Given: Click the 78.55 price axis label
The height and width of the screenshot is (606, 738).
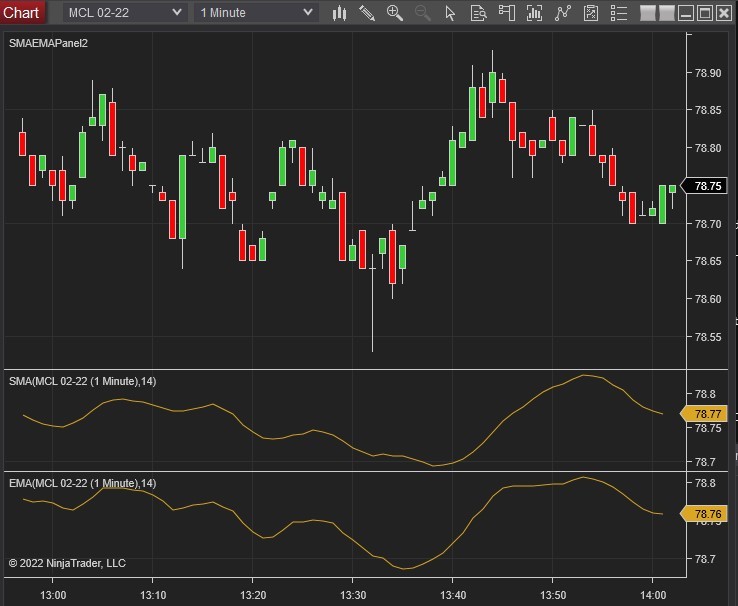Looking at the screenshot, I should click(x=708, y=337).
